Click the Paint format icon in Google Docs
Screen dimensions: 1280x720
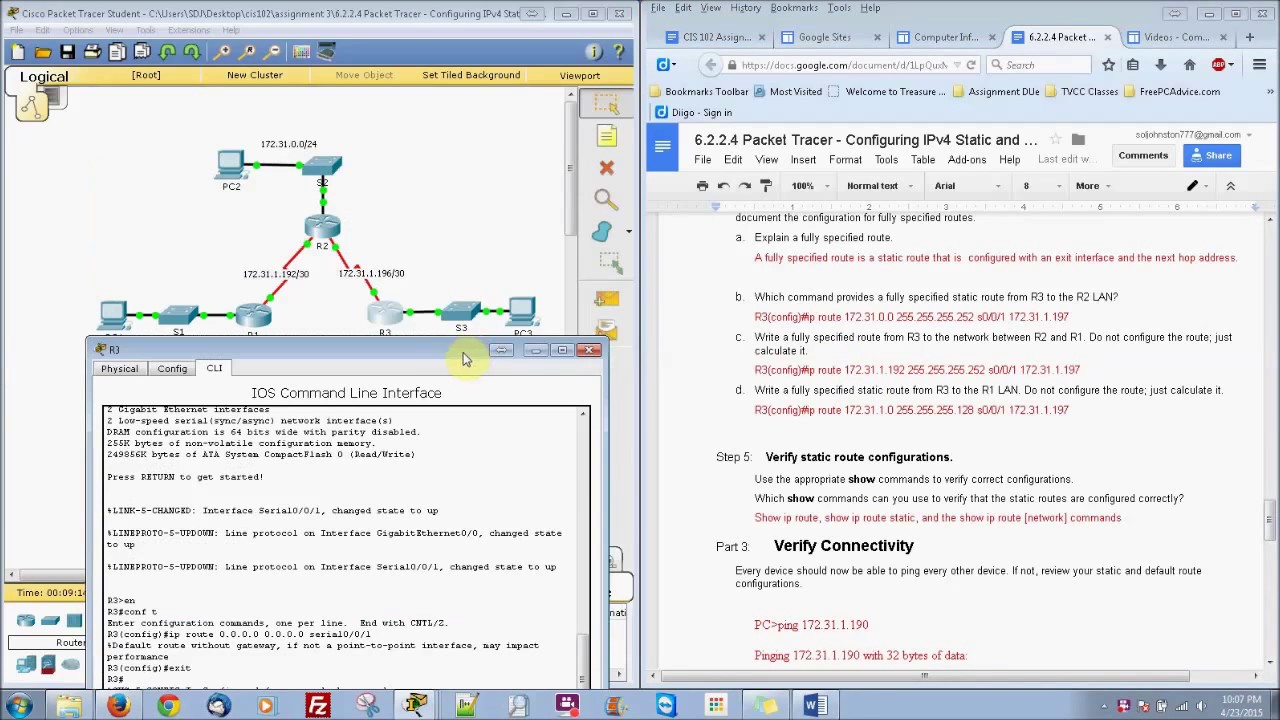click(766, 186)
